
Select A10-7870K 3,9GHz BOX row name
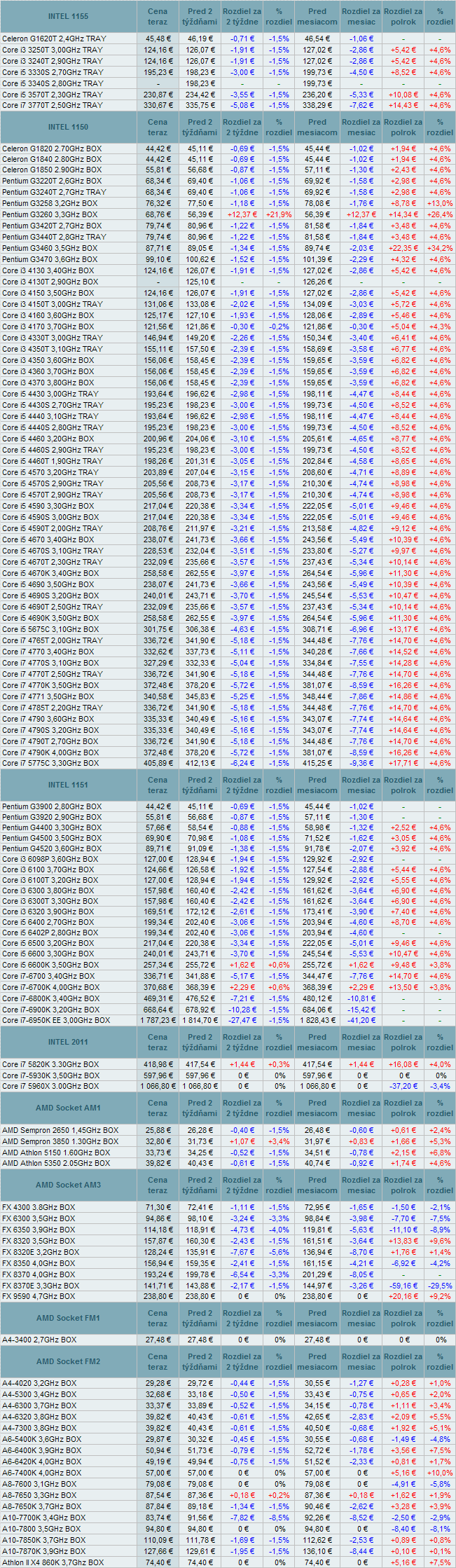tap(43, 1551)
